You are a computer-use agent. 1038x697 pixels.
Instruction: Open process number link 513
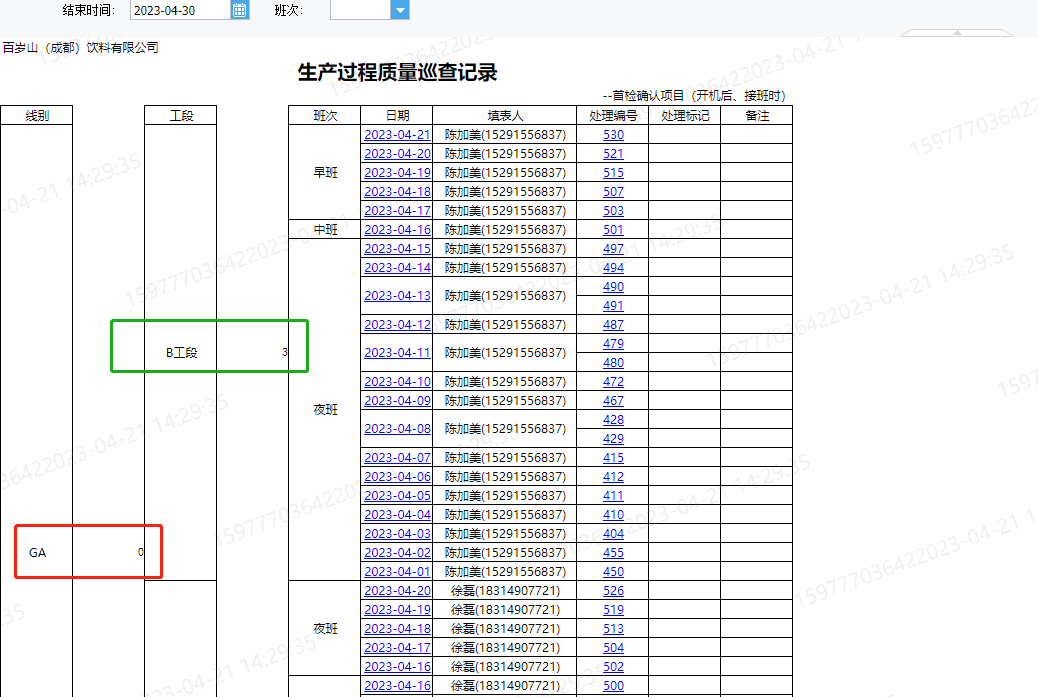[613, 629]
